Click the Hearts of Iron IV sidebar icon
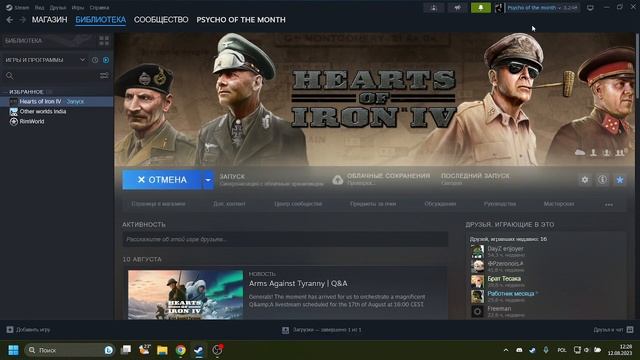The height and width of the screenshot is (360, 640). pos(13,101)
